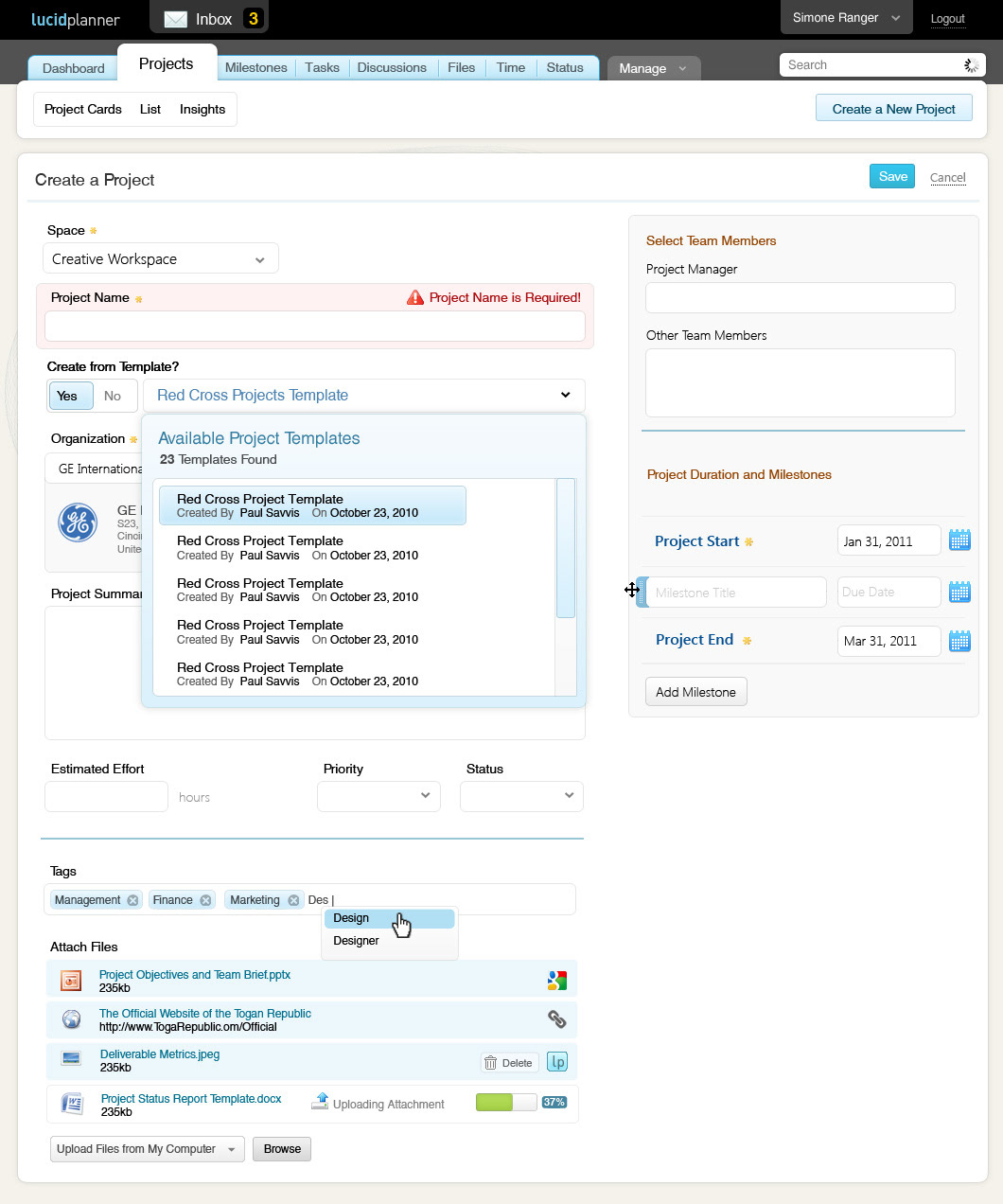
Task: Click the Google Docs icon on Project Objectives
Action: pos(557,981)
